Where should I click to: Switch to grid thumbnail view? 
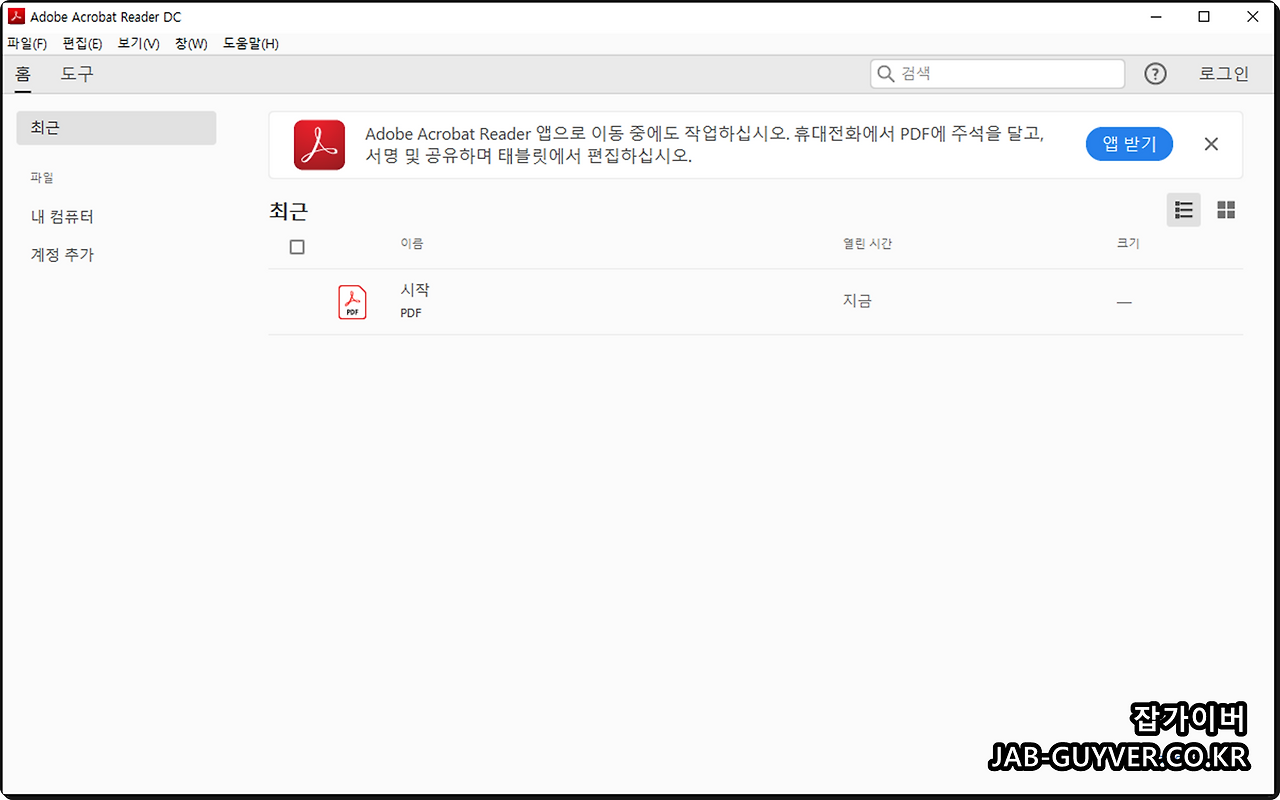1226,210
